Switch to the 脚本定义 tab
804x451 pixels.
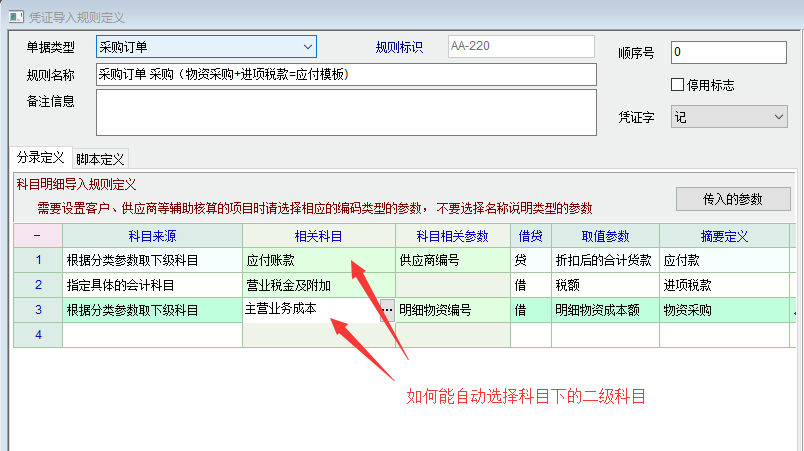pyautogui.click(x=101, y=159)
